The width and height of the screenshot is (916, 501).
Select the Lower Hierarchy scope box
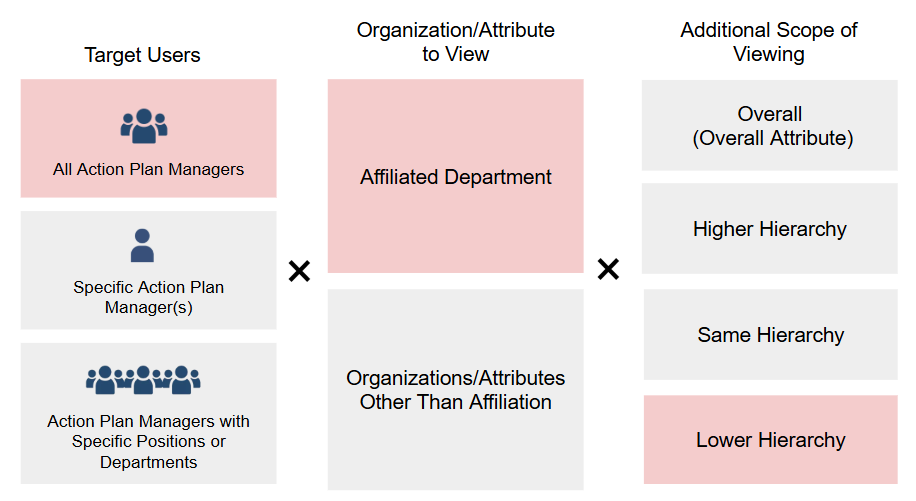[x=771, y=440]
